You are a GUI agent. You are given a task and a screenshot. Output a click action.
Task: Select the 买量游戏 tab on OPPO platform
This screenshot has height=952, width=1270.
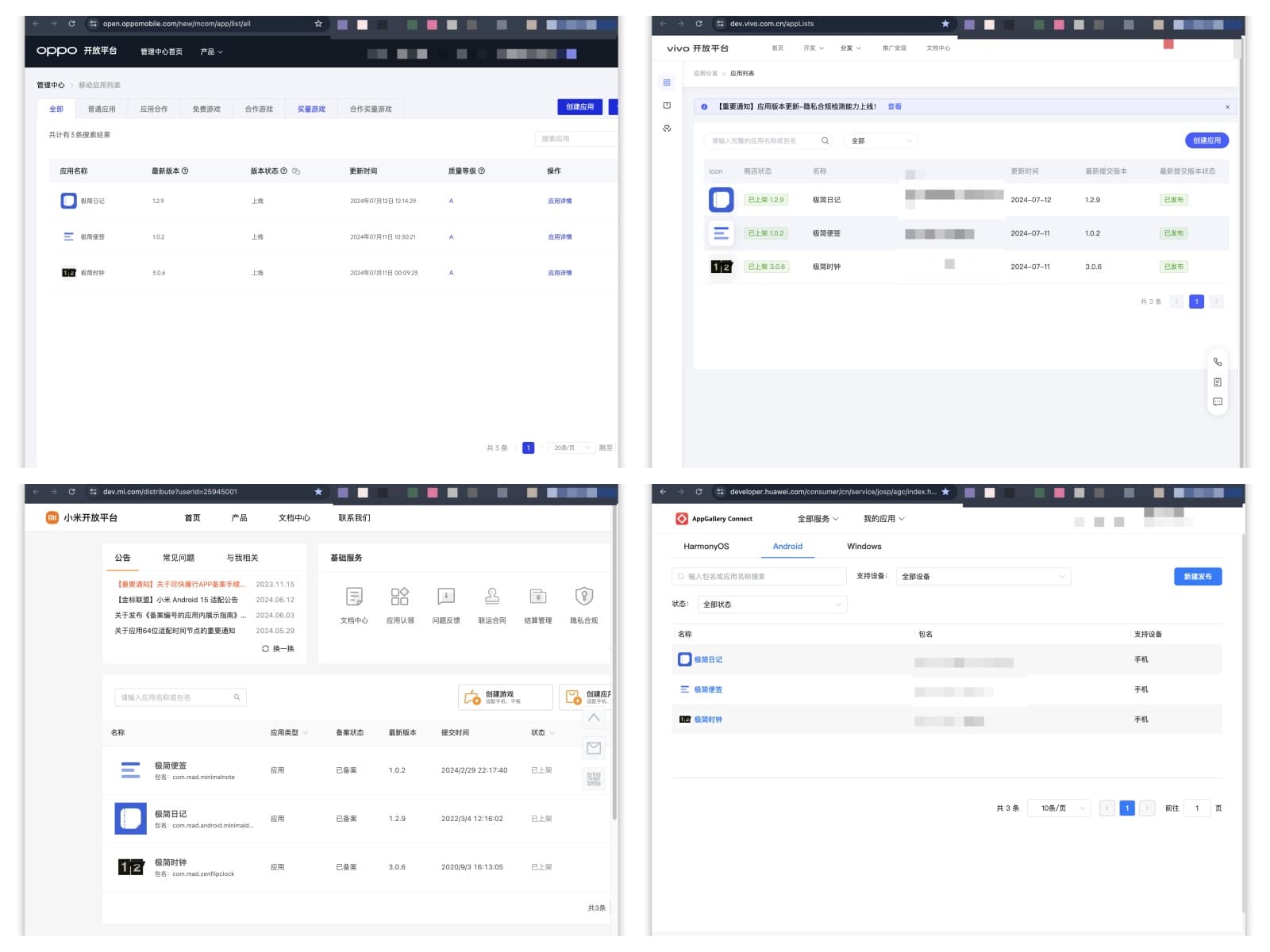pyautogui.click(x=311, y=109)
